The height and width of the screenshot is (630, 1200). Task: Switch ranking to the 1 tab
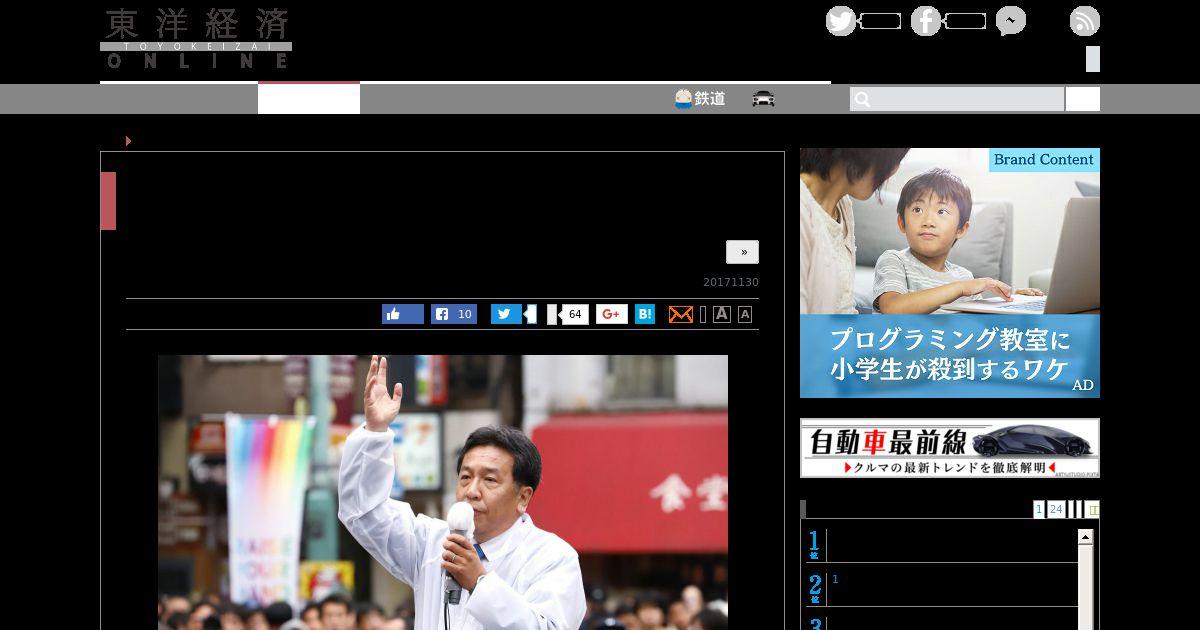tap(1039, 509)
